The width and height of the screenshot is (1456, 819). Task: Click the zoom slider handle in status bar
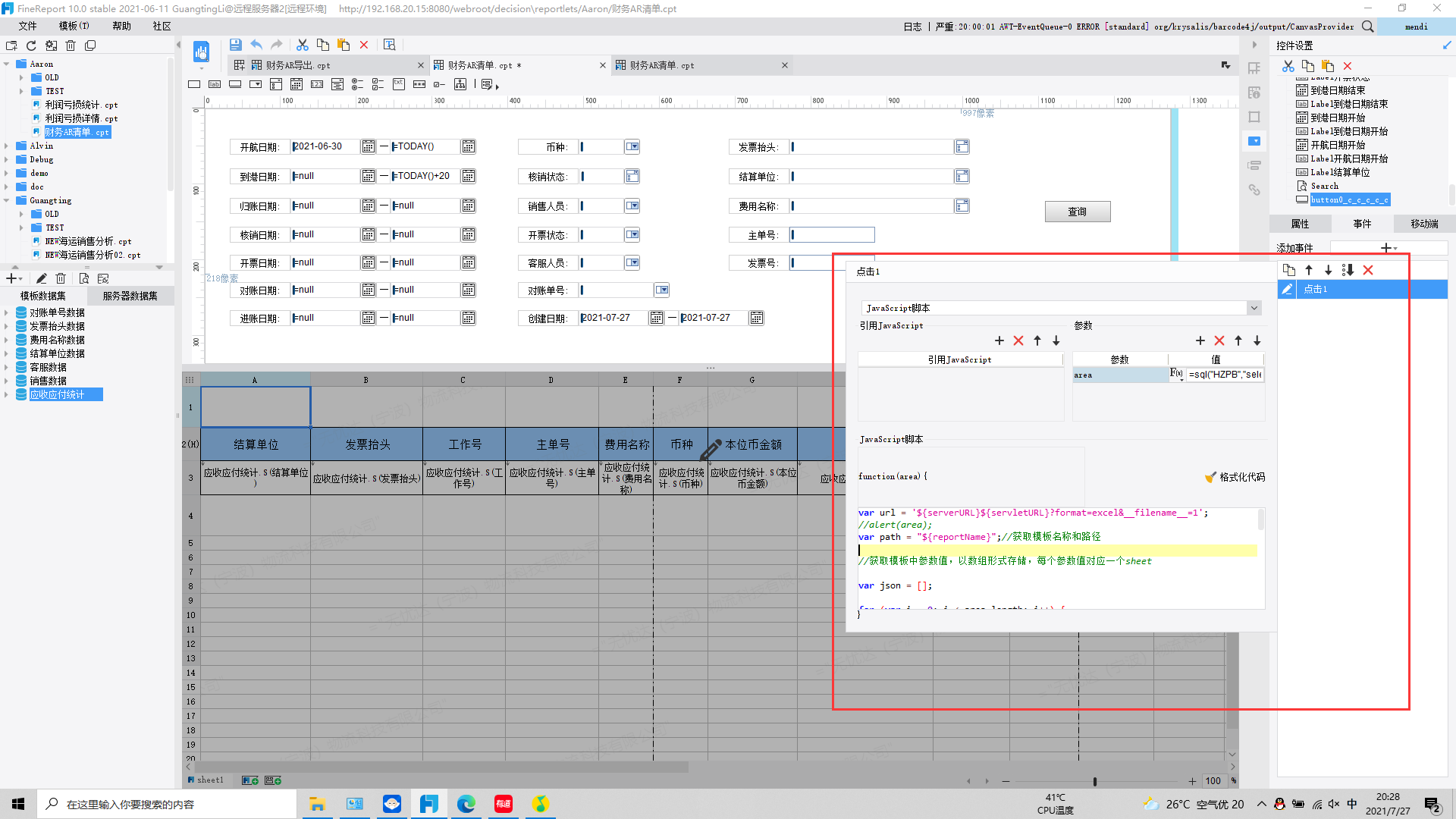(1095, 781)
